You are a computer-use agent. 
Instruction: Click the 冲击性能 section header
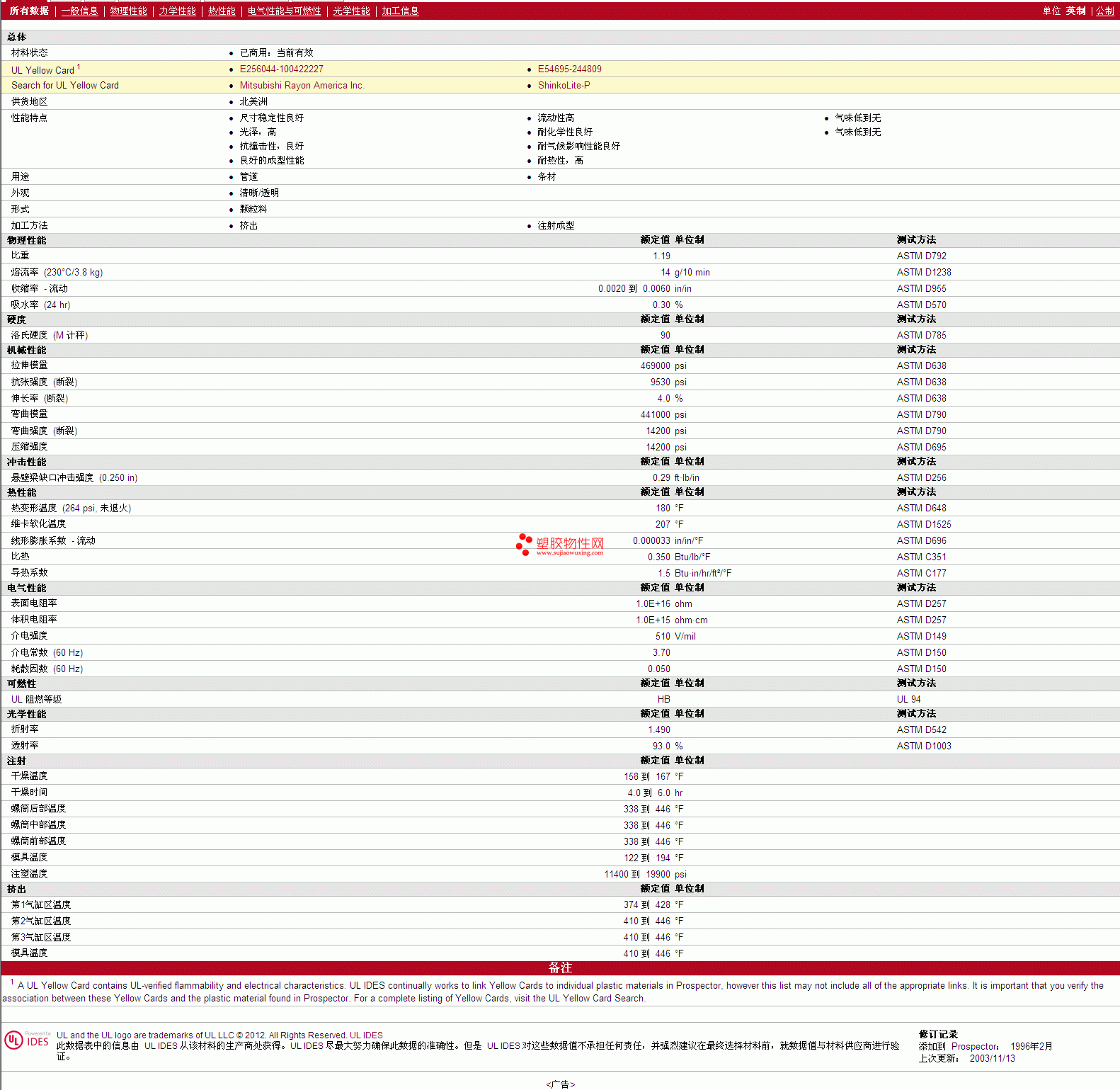(26, 462)
